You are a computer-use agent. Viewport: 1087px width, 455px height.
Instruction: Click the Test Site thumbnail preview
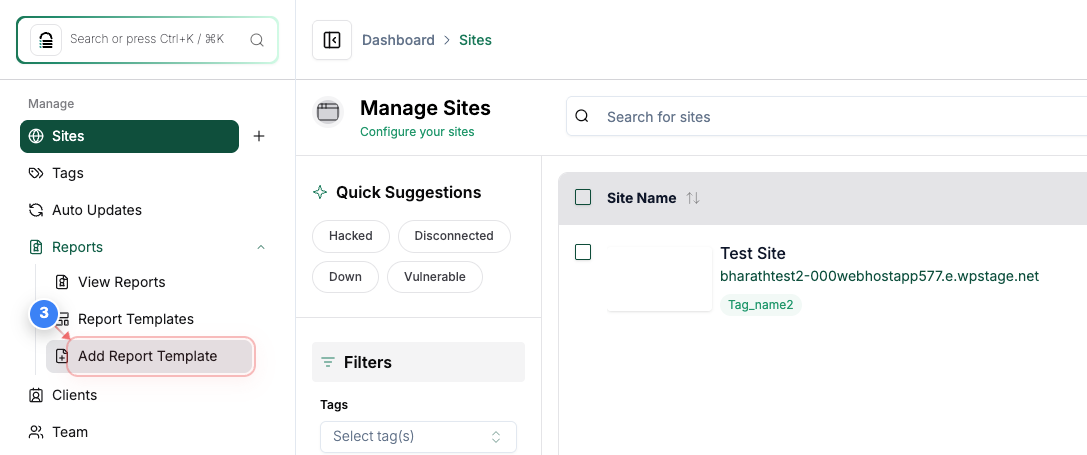pyautogui.click(x=660, y=279)
